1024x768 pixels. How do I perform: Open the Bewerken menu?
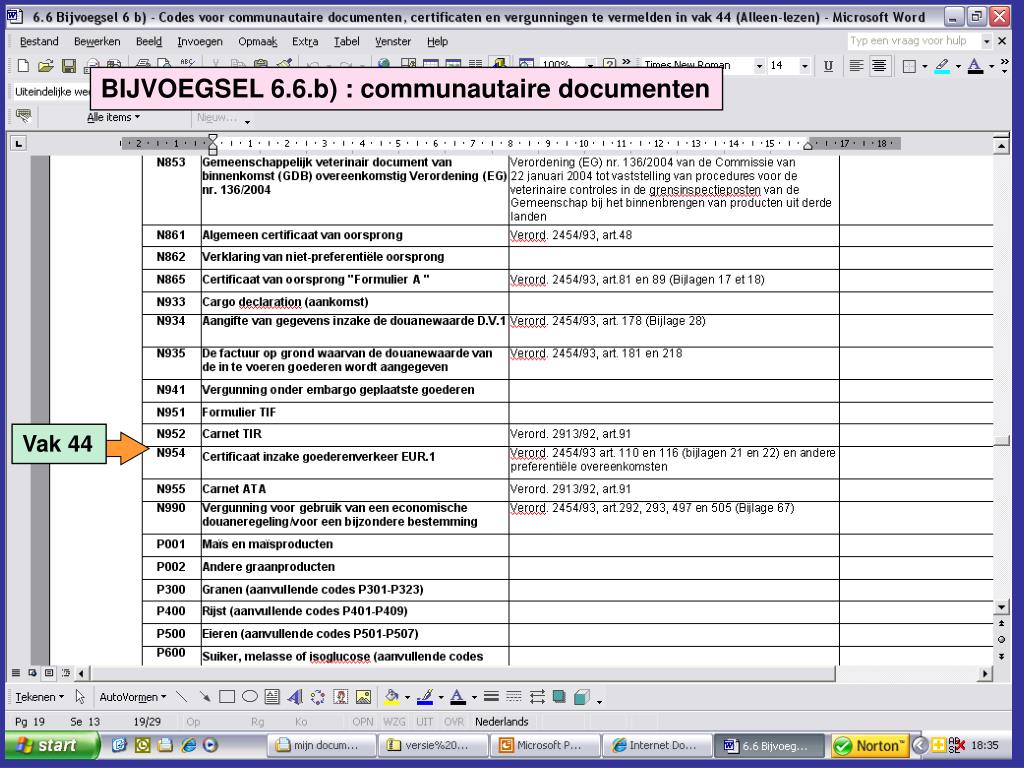tap(97, 41)
